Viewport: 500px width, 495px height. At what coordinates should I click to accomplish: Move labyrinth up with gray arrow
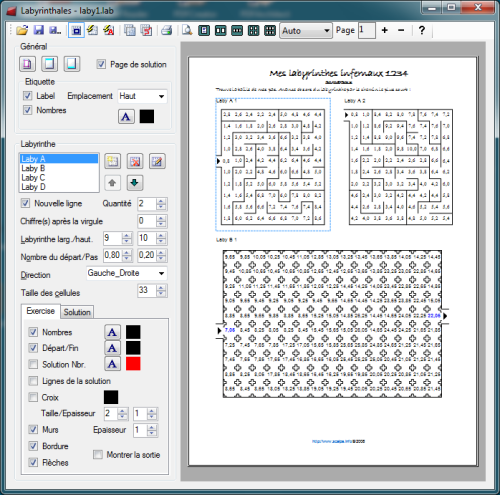click(113, 183)
